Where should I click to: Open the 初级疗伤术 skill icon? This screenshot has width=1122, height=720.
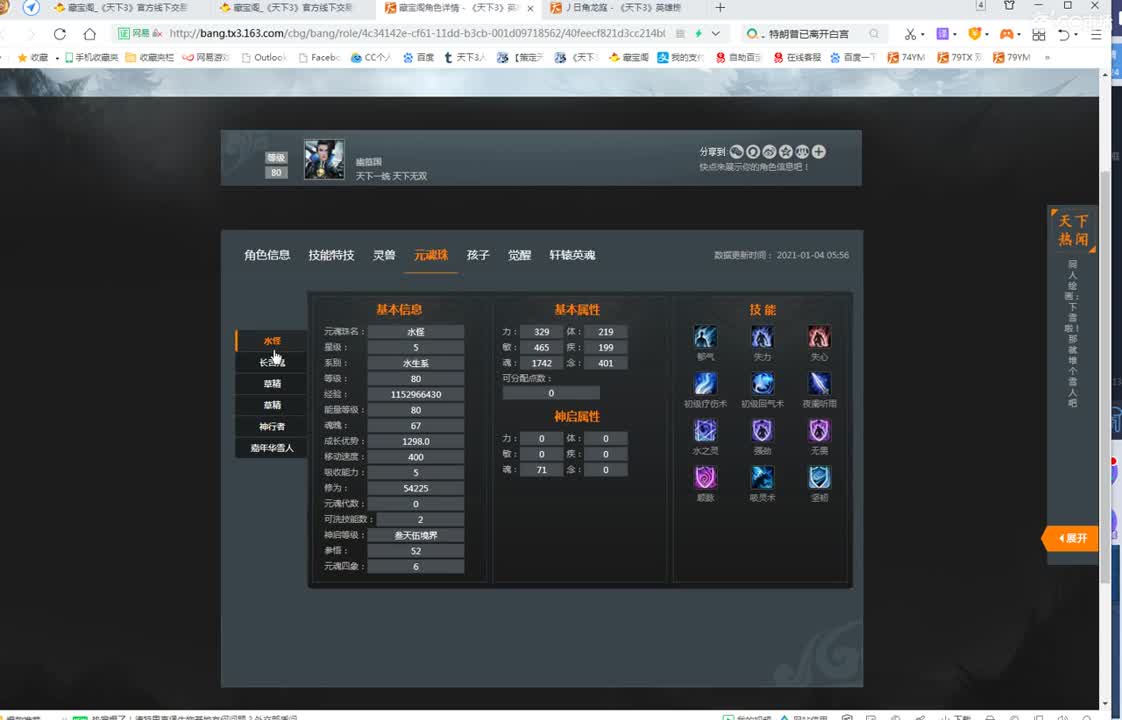point(705,383)
